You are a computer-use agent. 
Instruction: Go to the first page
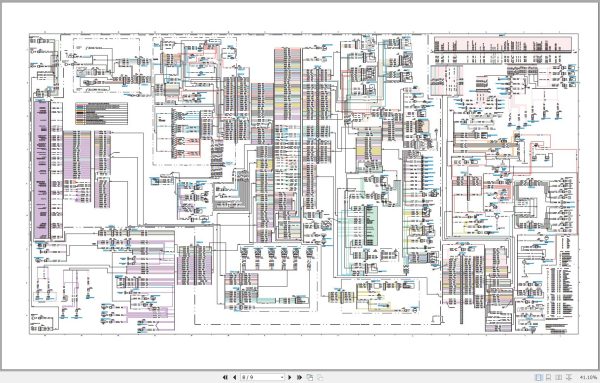point(225,377)
